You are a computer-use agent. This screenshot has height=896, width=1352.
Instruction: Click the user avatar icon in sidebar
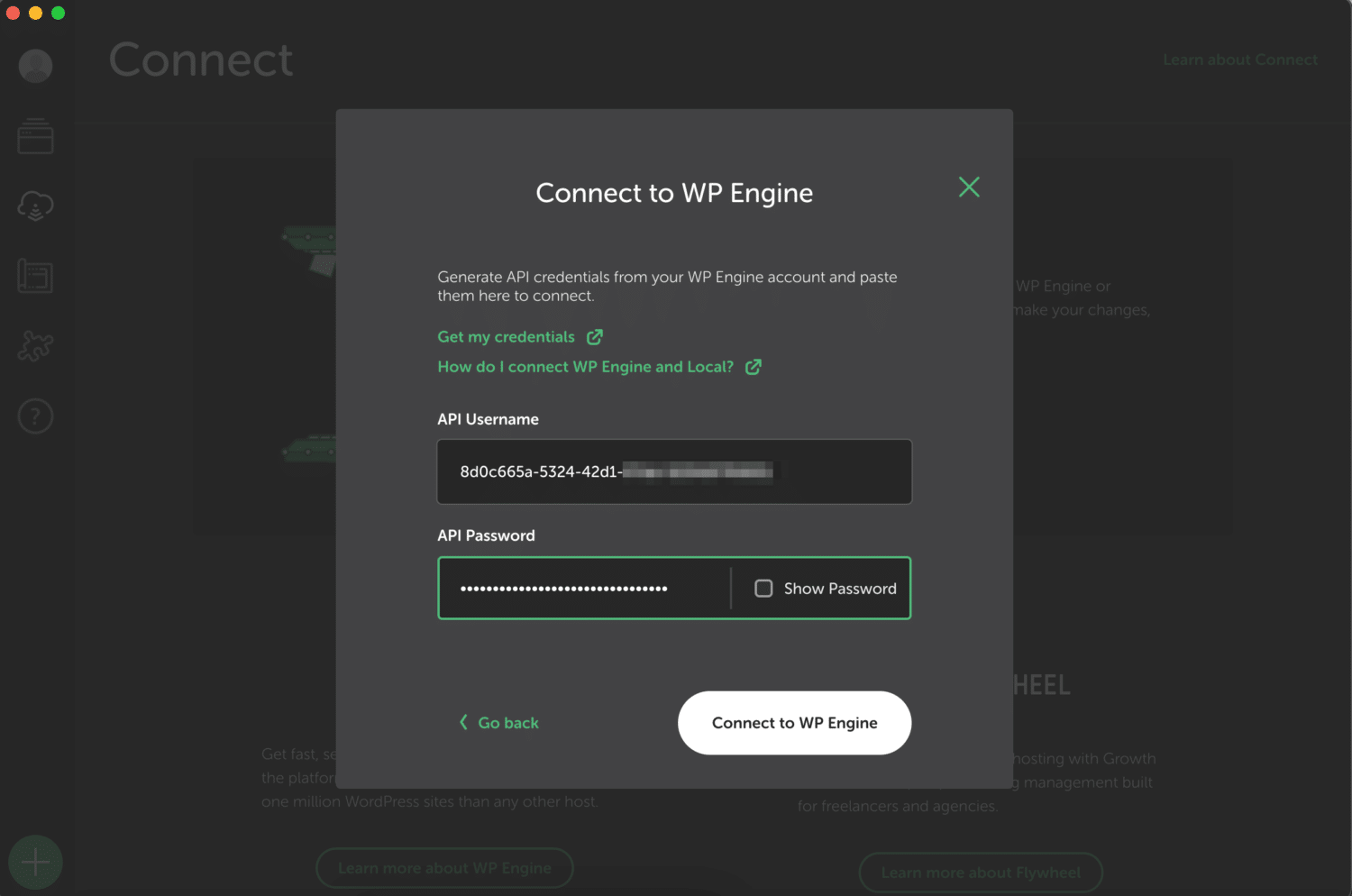click(35, 66)
